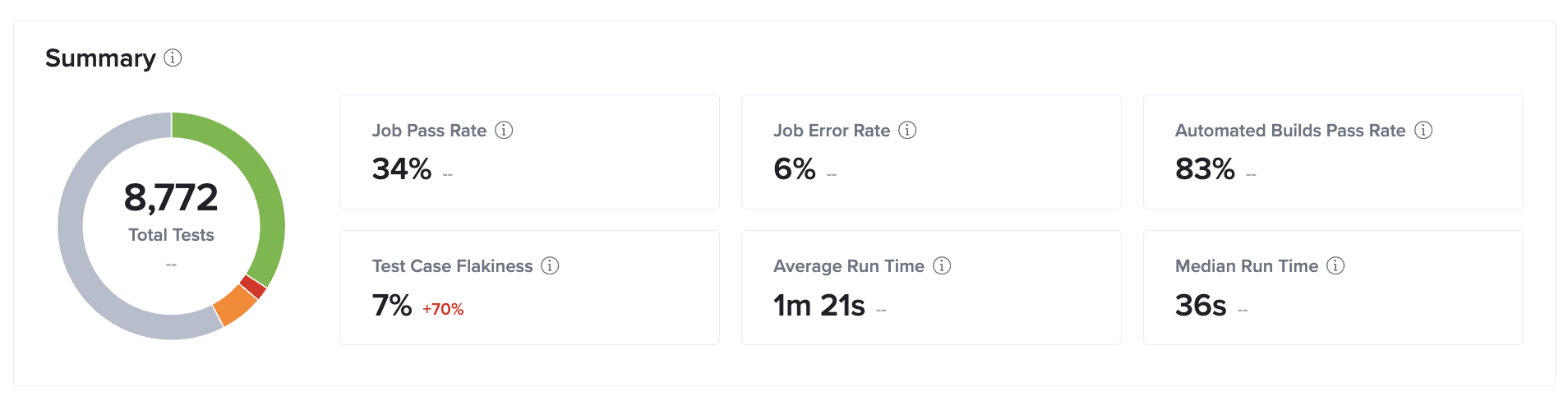Click Job Pass Rate info icon

(x=504, y=131)
